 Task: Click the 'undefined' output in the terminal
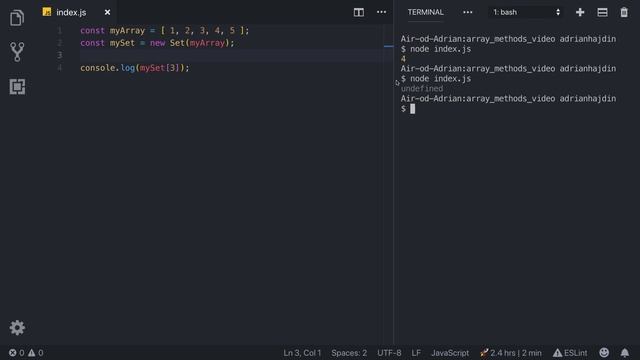(x=422, y=89)
